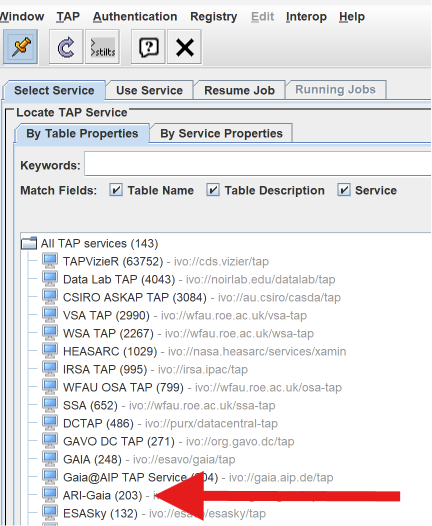Click the IRSA TAP service icon
The width and height of the screenshot is (432, 526).
[x=50, y=369]
